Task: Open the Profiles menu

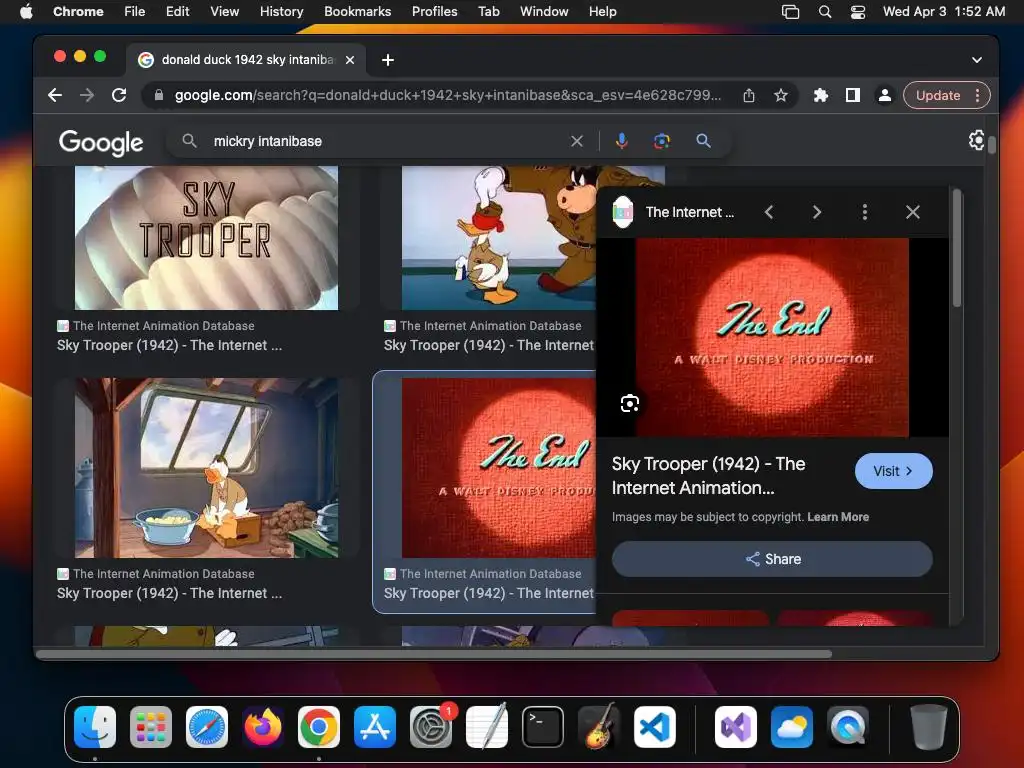Action: (x=434, y=12)
